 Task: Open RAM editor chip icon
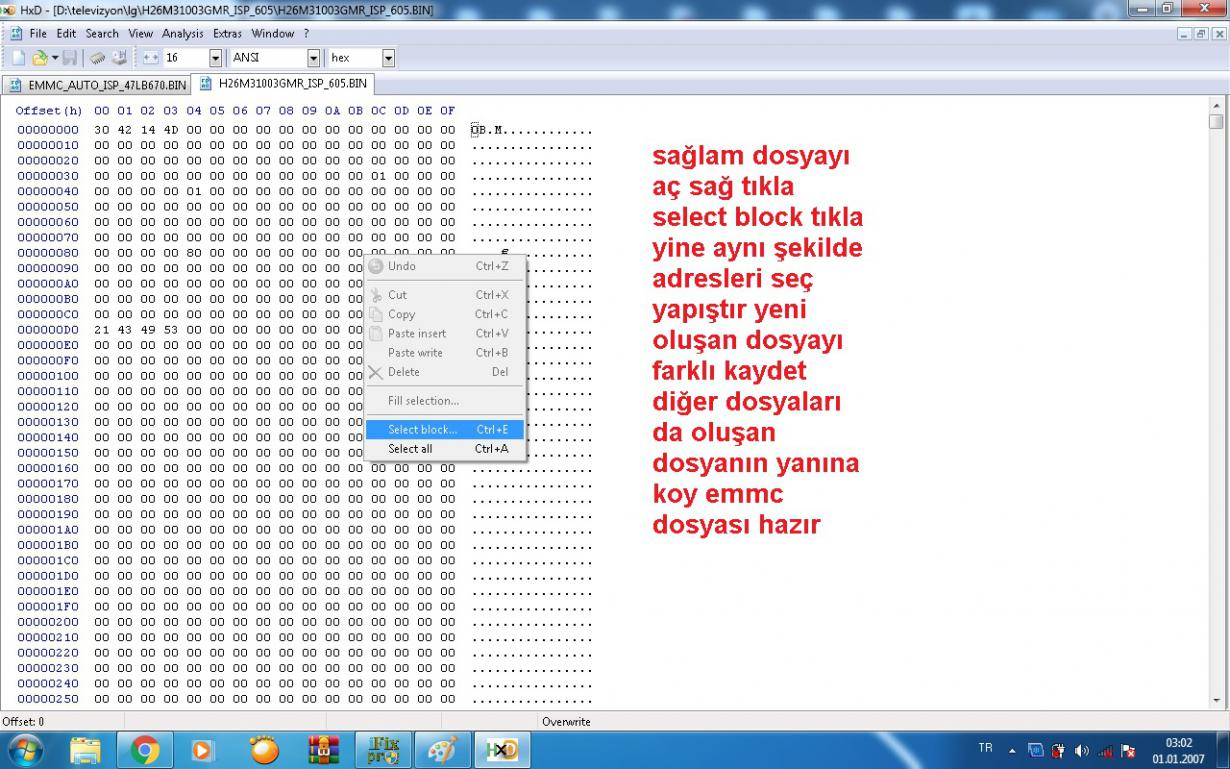pos(99,58)
